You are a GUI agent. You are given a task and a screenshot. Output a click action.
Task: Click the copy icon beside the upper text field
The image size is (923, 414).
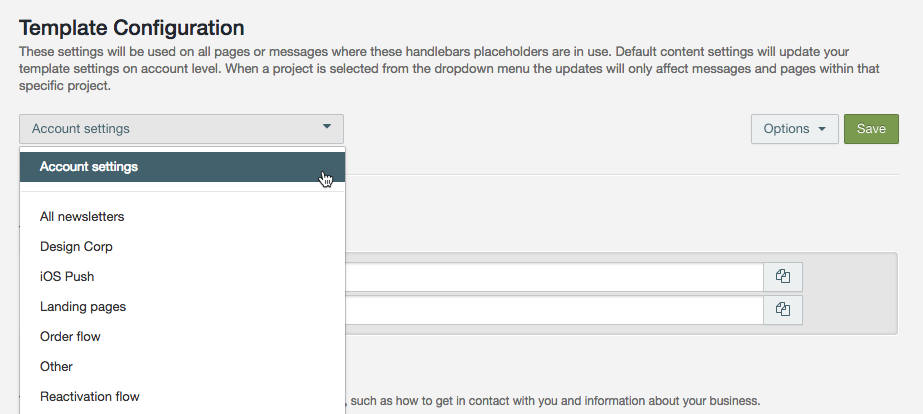click(783, 277)
